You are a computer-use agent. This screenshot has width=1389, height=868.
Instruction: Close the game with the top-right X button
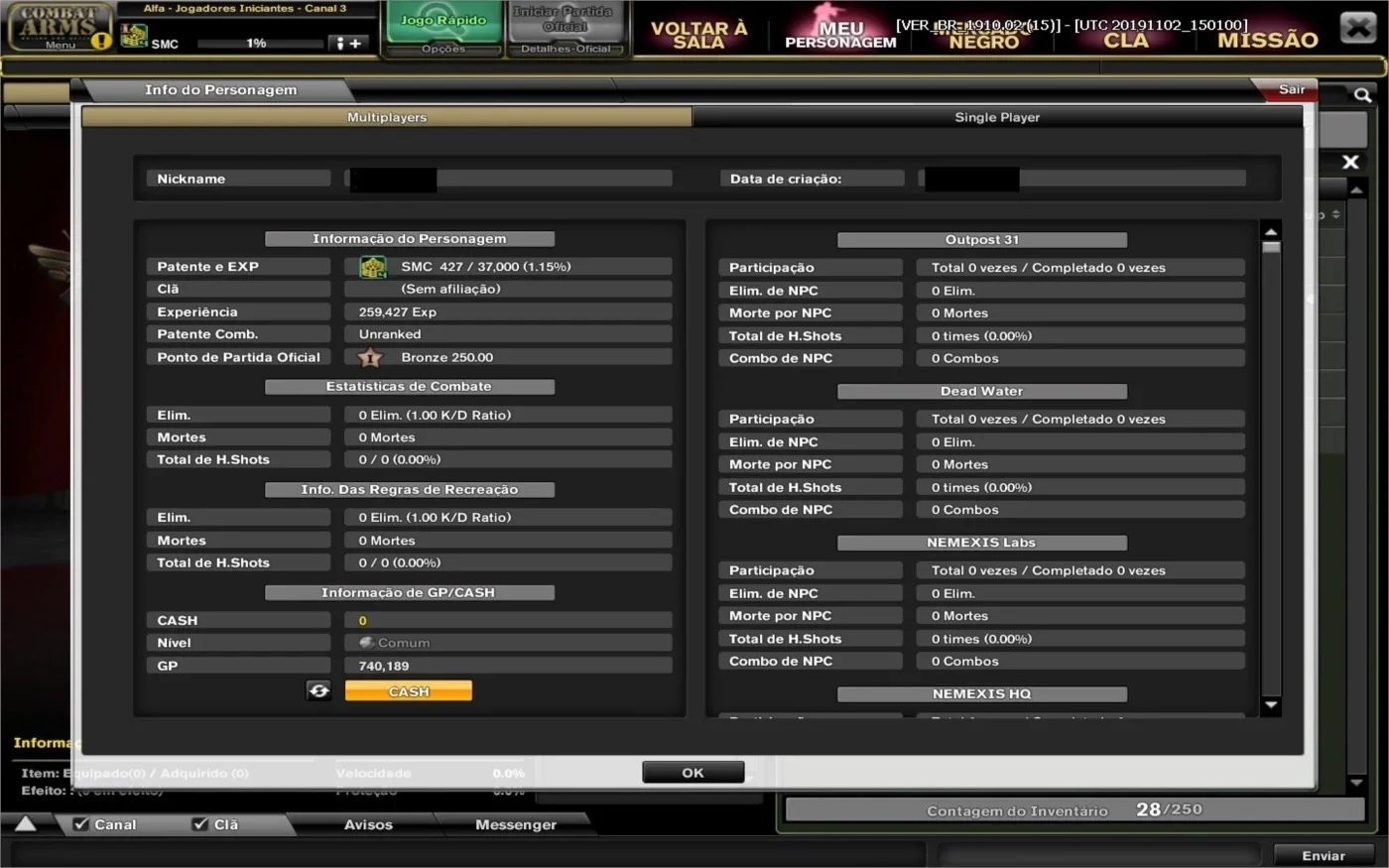(1357, 28)
